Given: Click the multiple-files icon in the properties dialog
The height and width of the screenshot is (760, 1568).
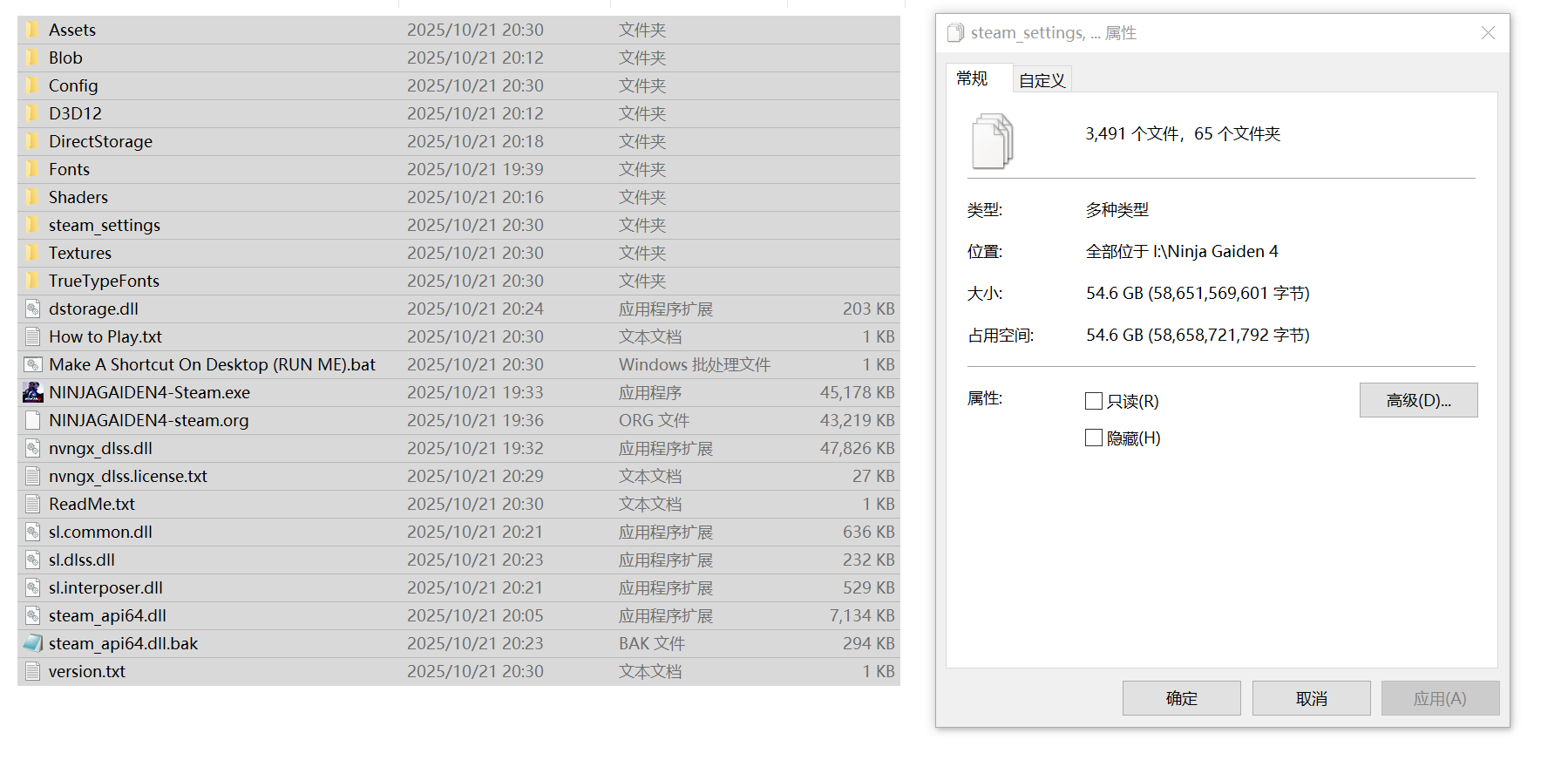Looking at the screenshot, I should tap(993, 141).
